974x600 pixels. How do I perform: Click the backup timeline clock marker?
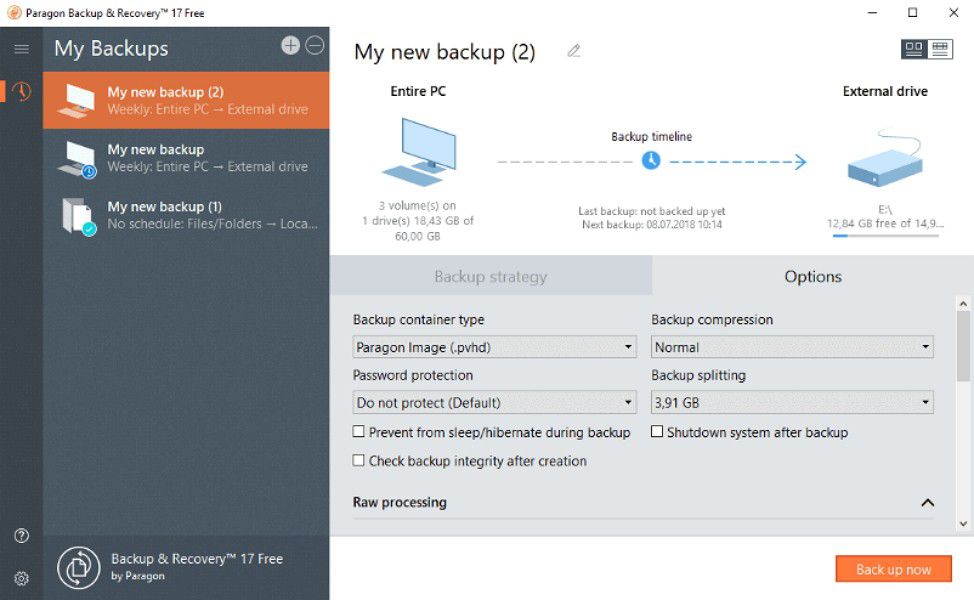click(x=650, y=161)
